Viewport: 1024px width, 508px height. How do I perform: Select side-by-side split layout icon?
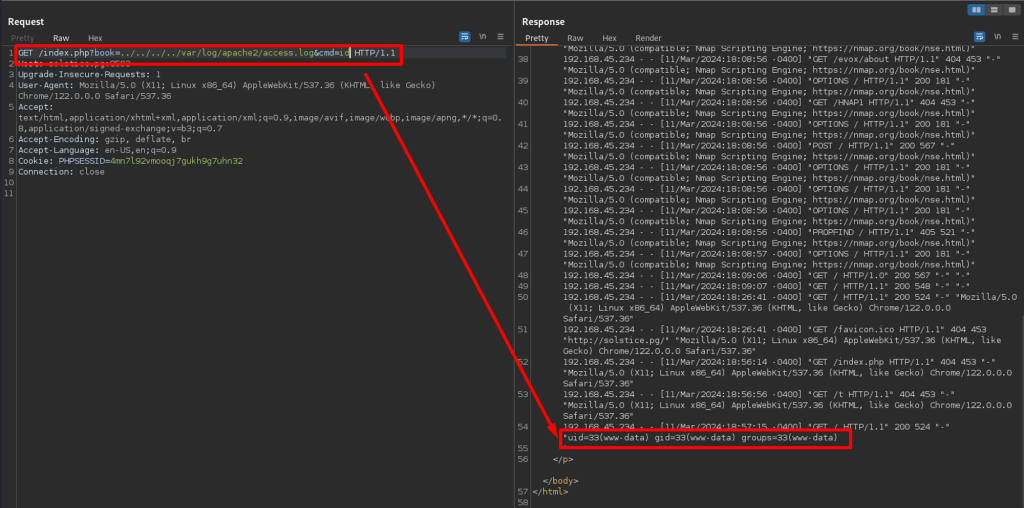pos(975,9)
